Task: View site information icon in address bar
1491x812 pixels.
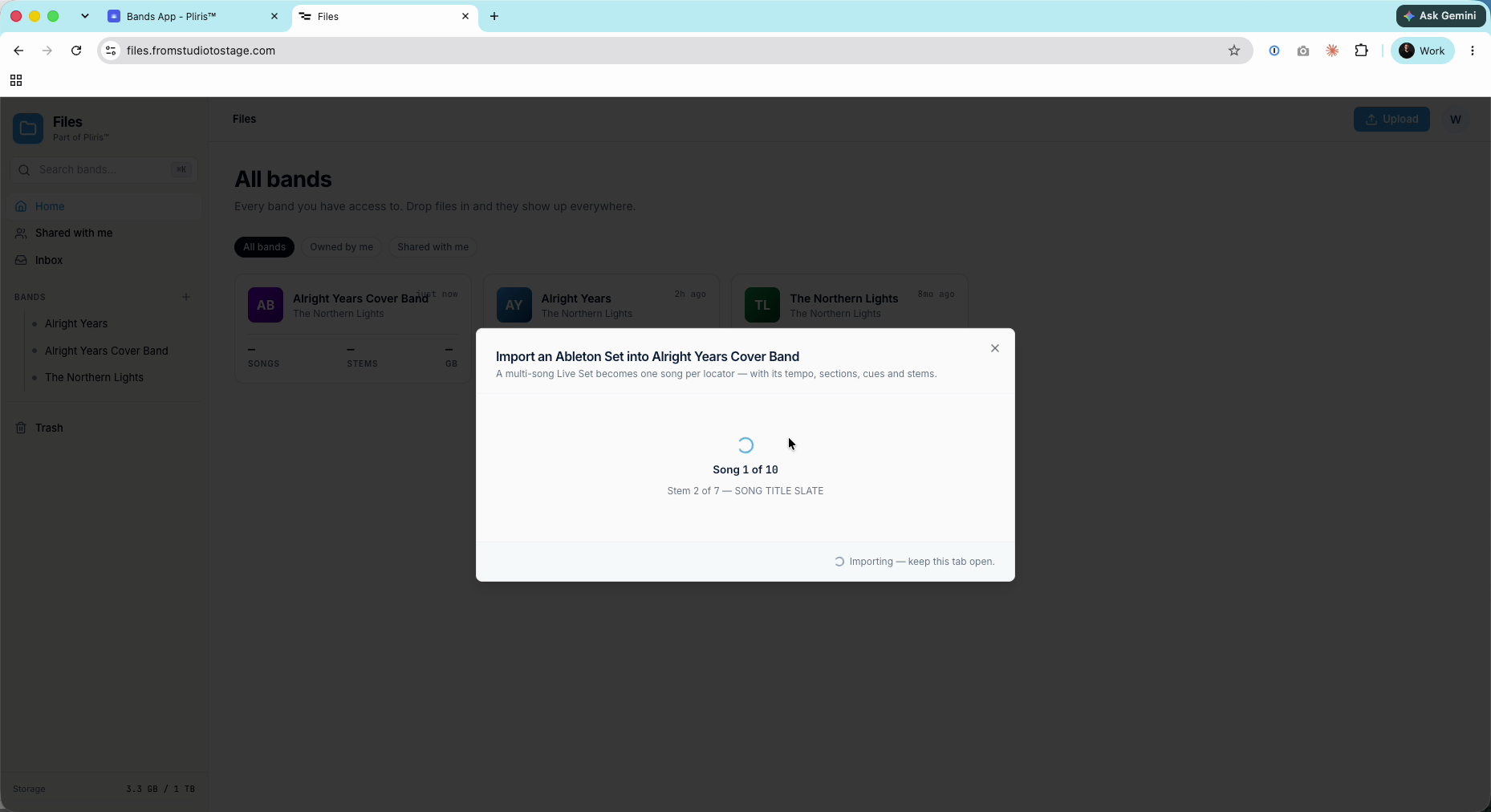Action: 111,51
